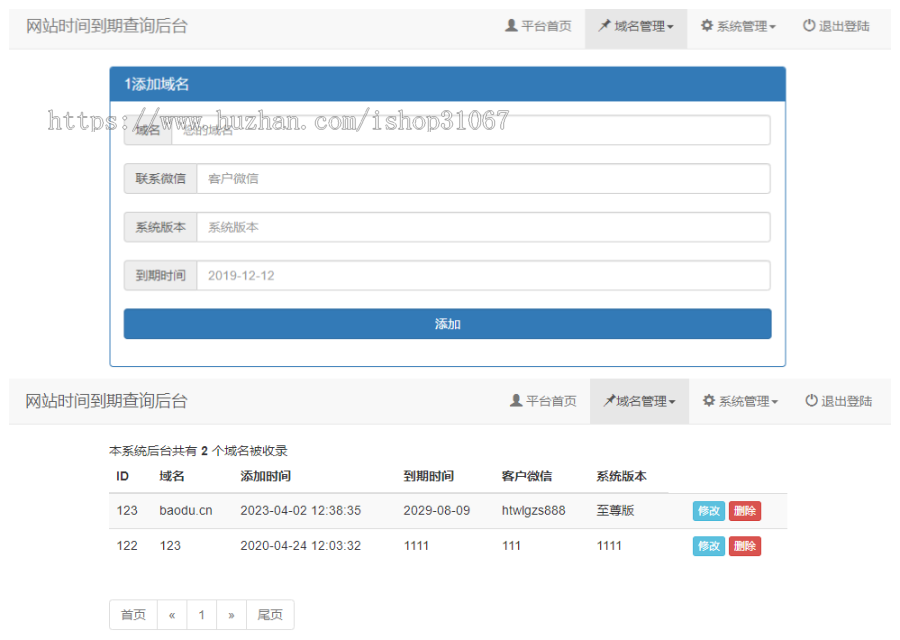Click the 2029-08-09 expiry date cell

[x=437, y=510]
